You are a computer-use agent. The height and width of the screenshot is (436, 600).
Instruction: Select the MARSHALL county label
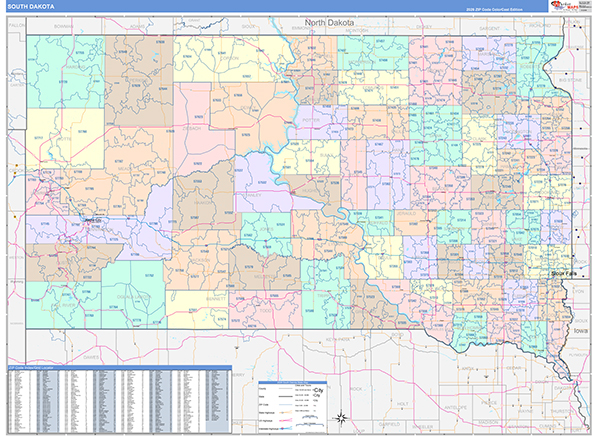pyautogui.click(x=489, y=55)
